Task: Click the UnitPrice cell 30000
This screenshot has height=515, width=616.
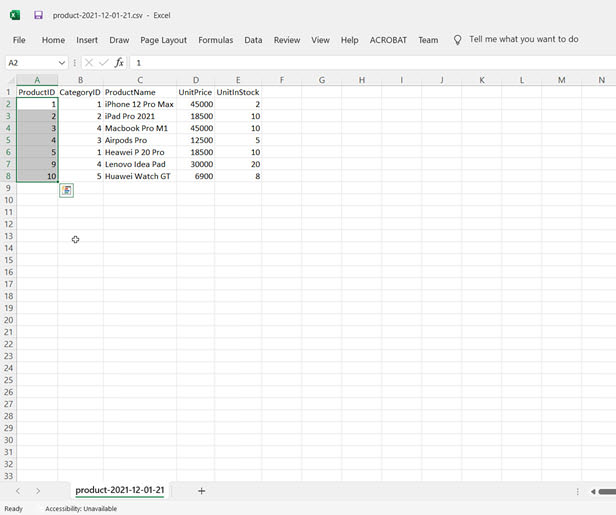Action: 195,164
